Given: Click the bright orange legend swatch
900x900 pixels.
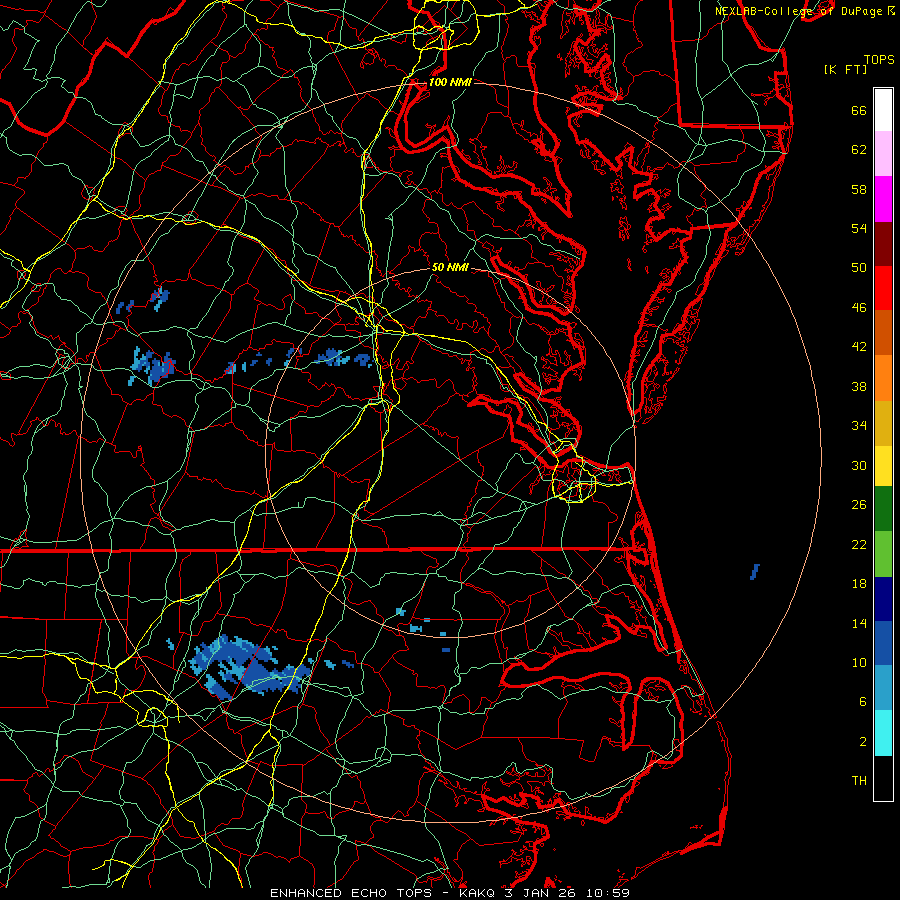Looking at the screenshot, I should point(883,378).
